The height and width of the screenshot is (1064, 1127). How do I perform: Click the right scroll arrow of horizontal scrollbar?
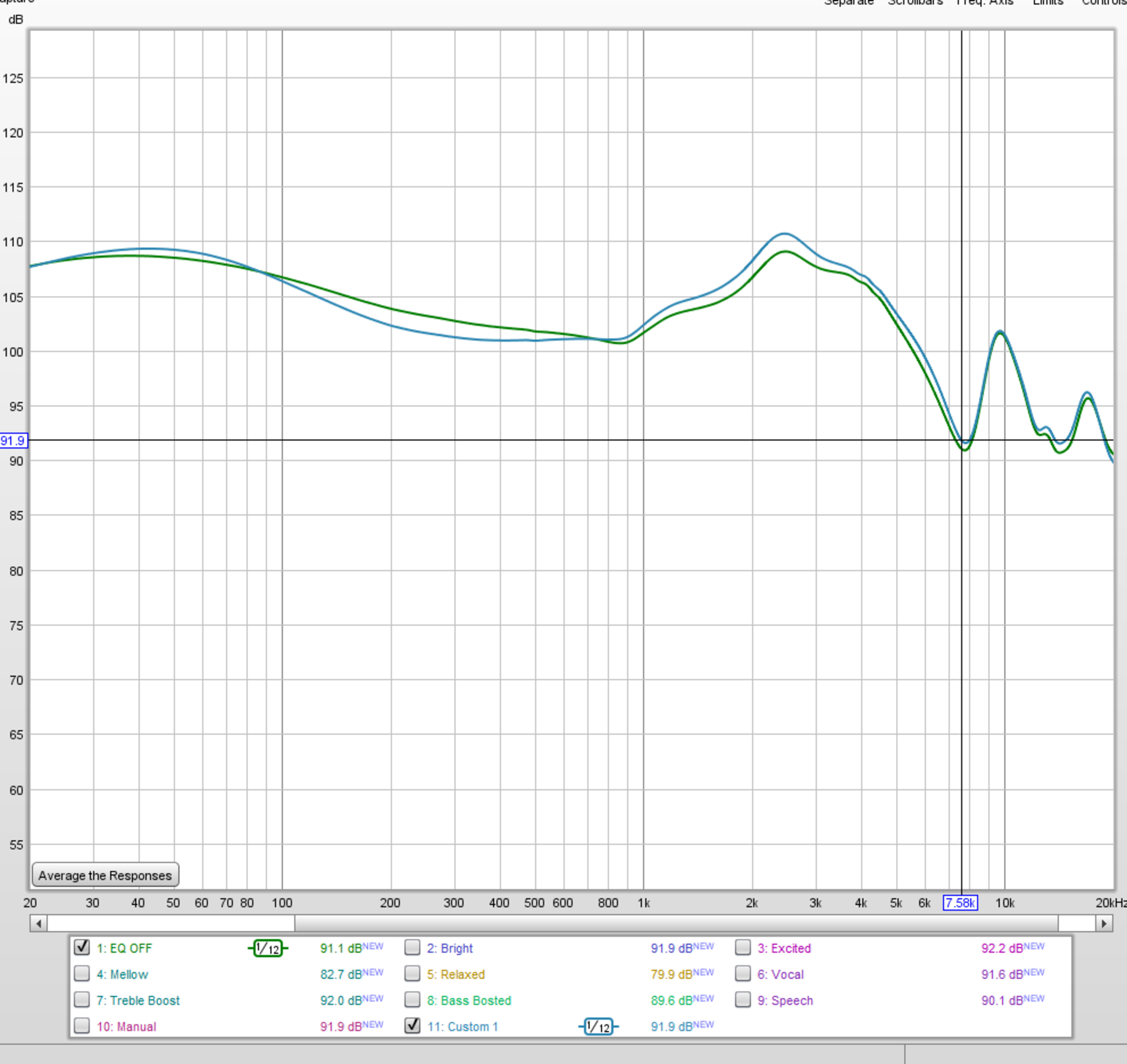click(1104, 923)
